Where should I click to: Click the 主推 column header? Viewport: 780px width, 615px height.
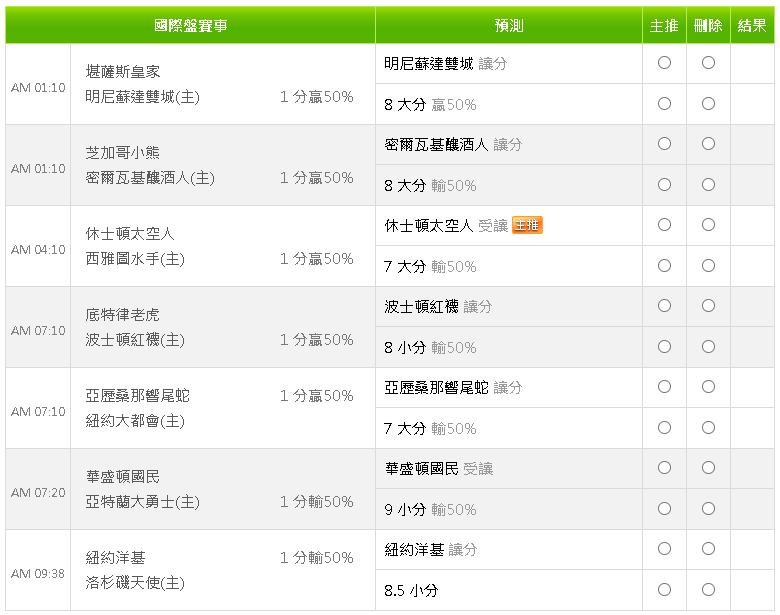(x=664, y=25)
